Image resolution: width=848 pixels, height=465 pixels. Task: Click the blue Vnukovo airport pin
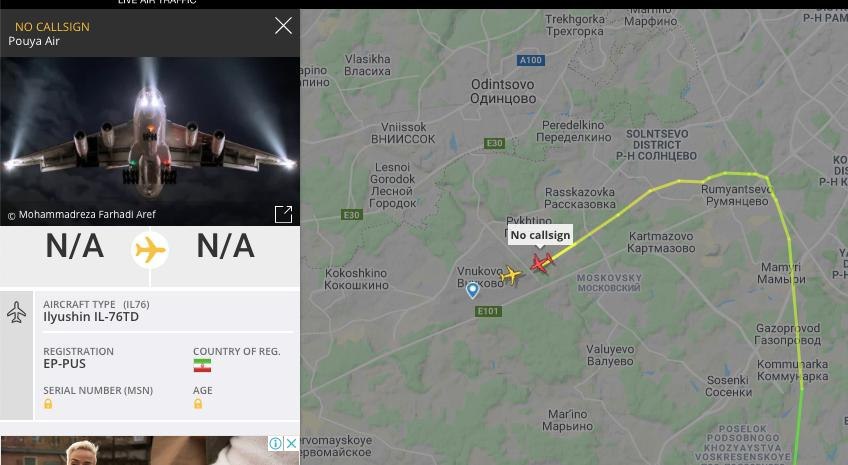(472, 290)
